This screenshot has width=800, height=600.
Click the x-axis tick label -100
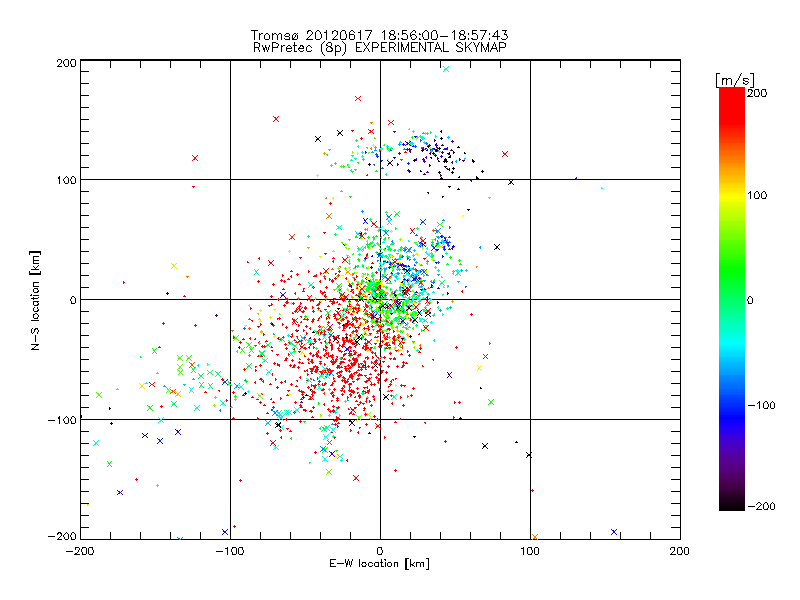(x=230, y=551)
